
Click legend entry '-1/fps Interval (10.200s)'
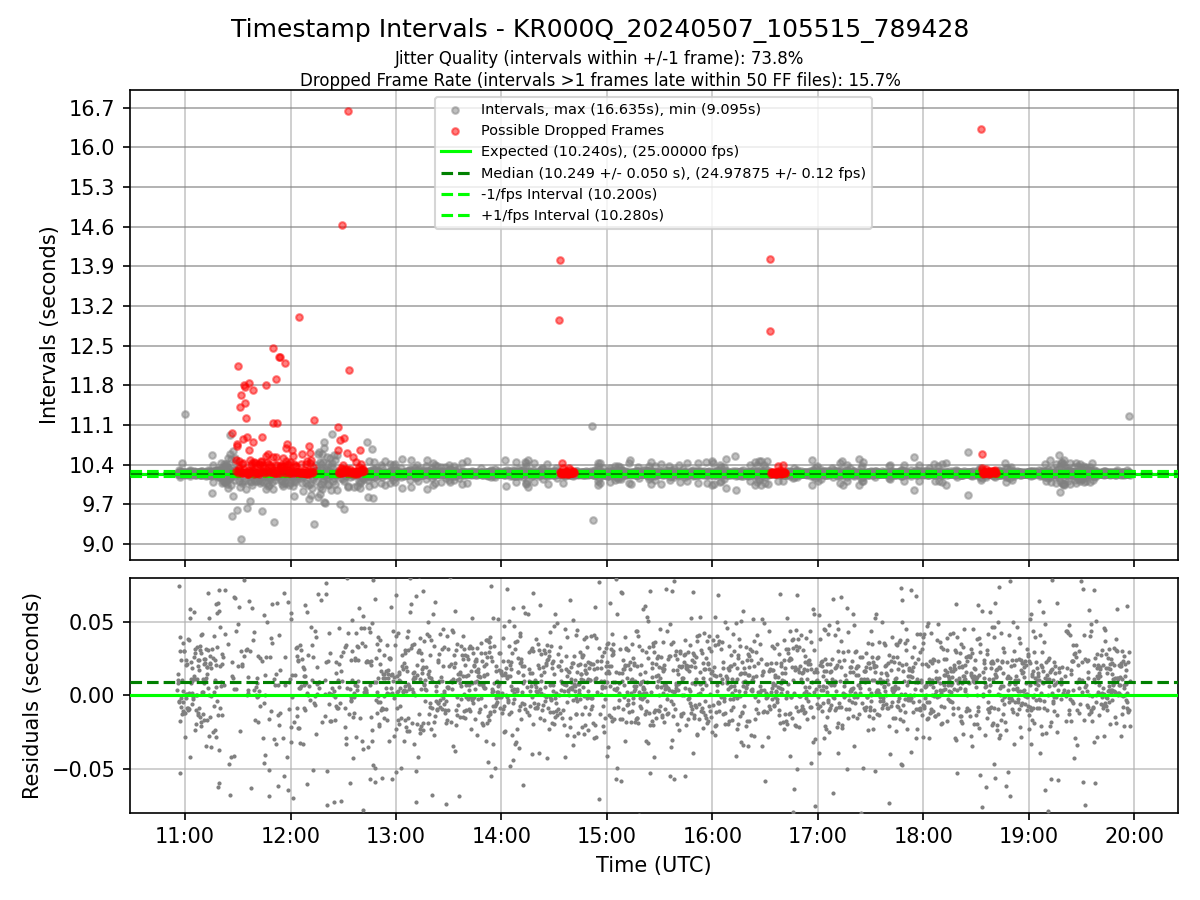point(571,193)
